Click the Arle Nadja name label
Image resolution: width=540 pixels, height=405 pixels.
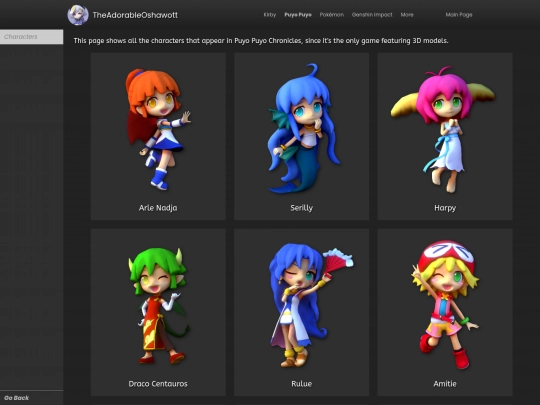click(158, 208)
